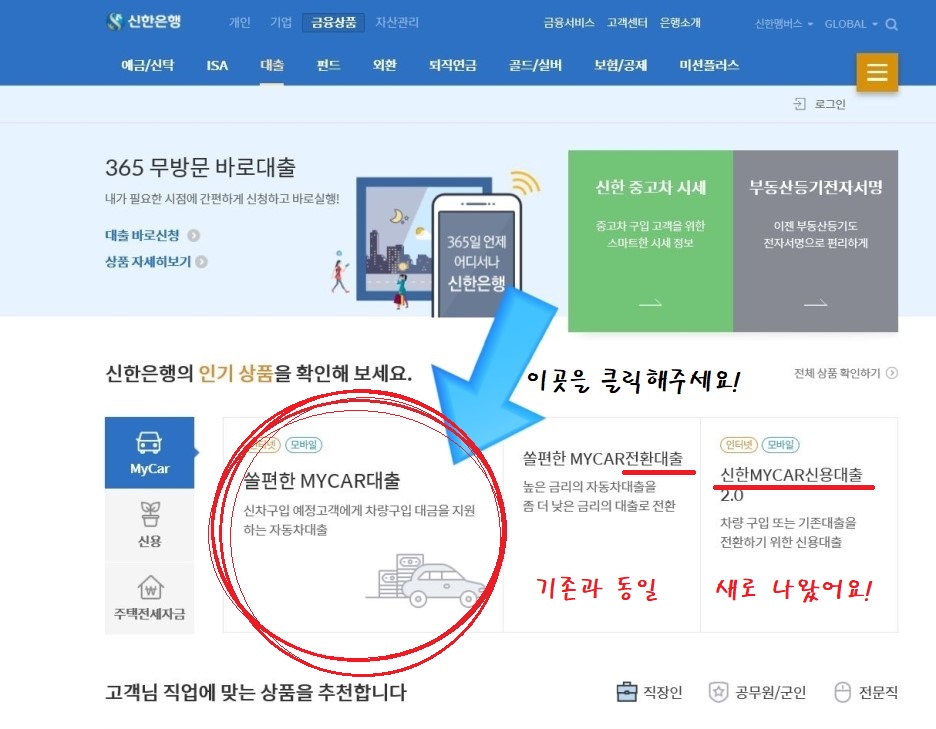The image size is (936, 729).
Task: Select the 직장인 occupation filter
Action: 649,692
